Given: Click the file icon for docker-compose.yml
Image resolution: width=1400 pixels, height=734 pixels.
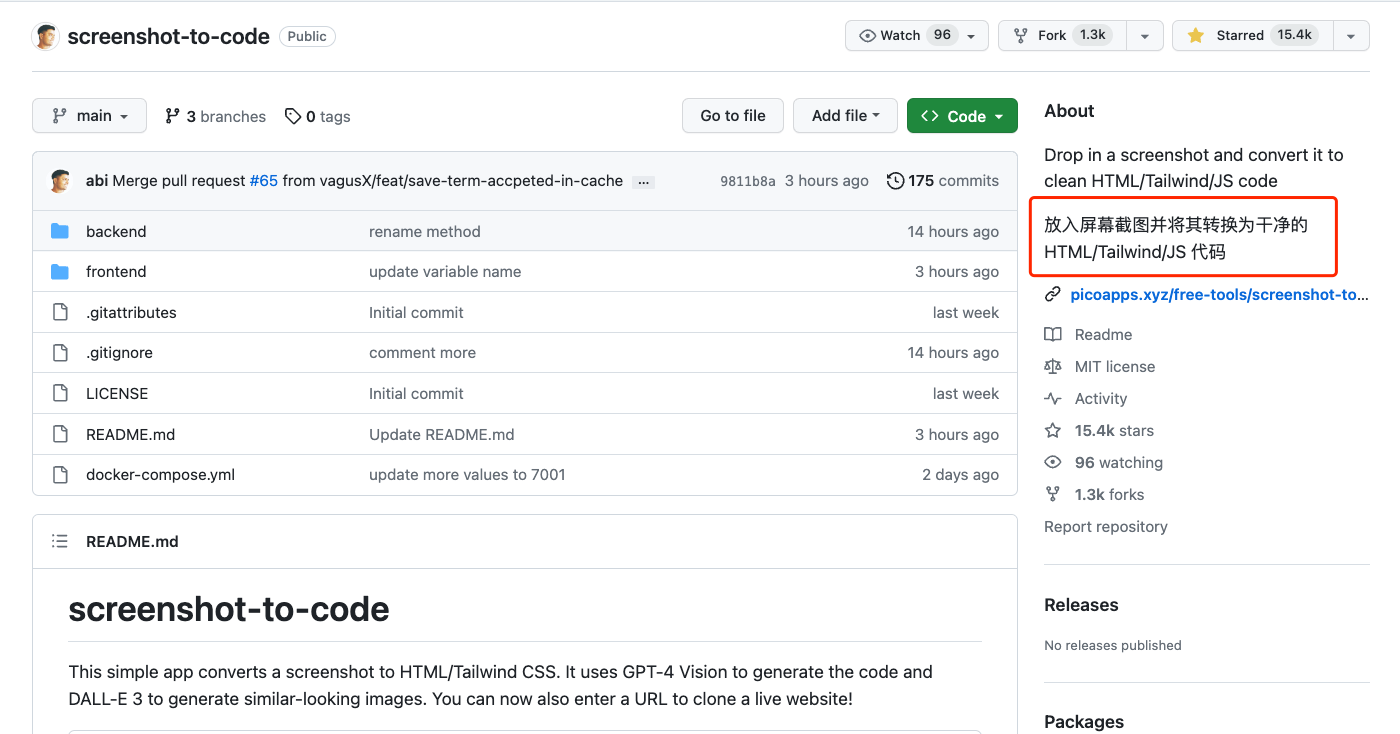Looking at the screenshot, I should [x=60, y=475].
